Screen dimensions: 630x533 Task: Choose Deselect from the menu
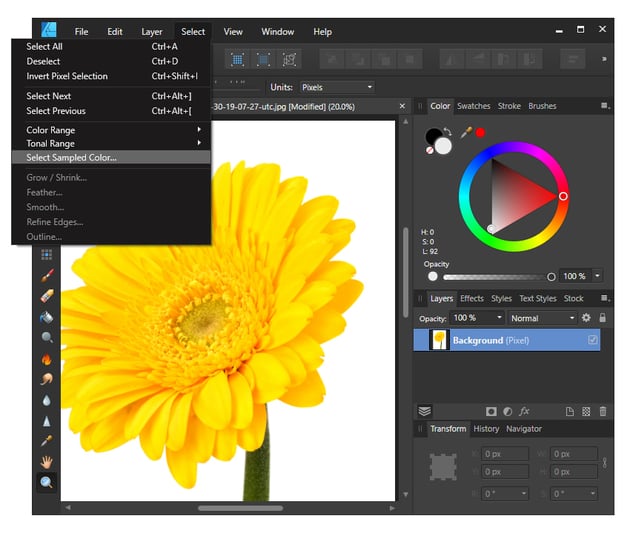pos(111,61)
